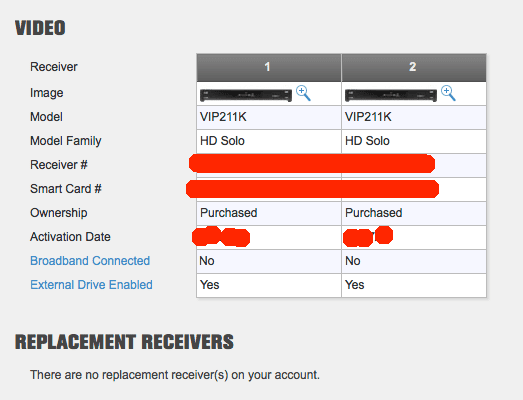Image resolution: width=523 pixels, height=400 pixels.
Task: Select receiver 2 device thumbnail image
Action: click(x=391, y=95)
